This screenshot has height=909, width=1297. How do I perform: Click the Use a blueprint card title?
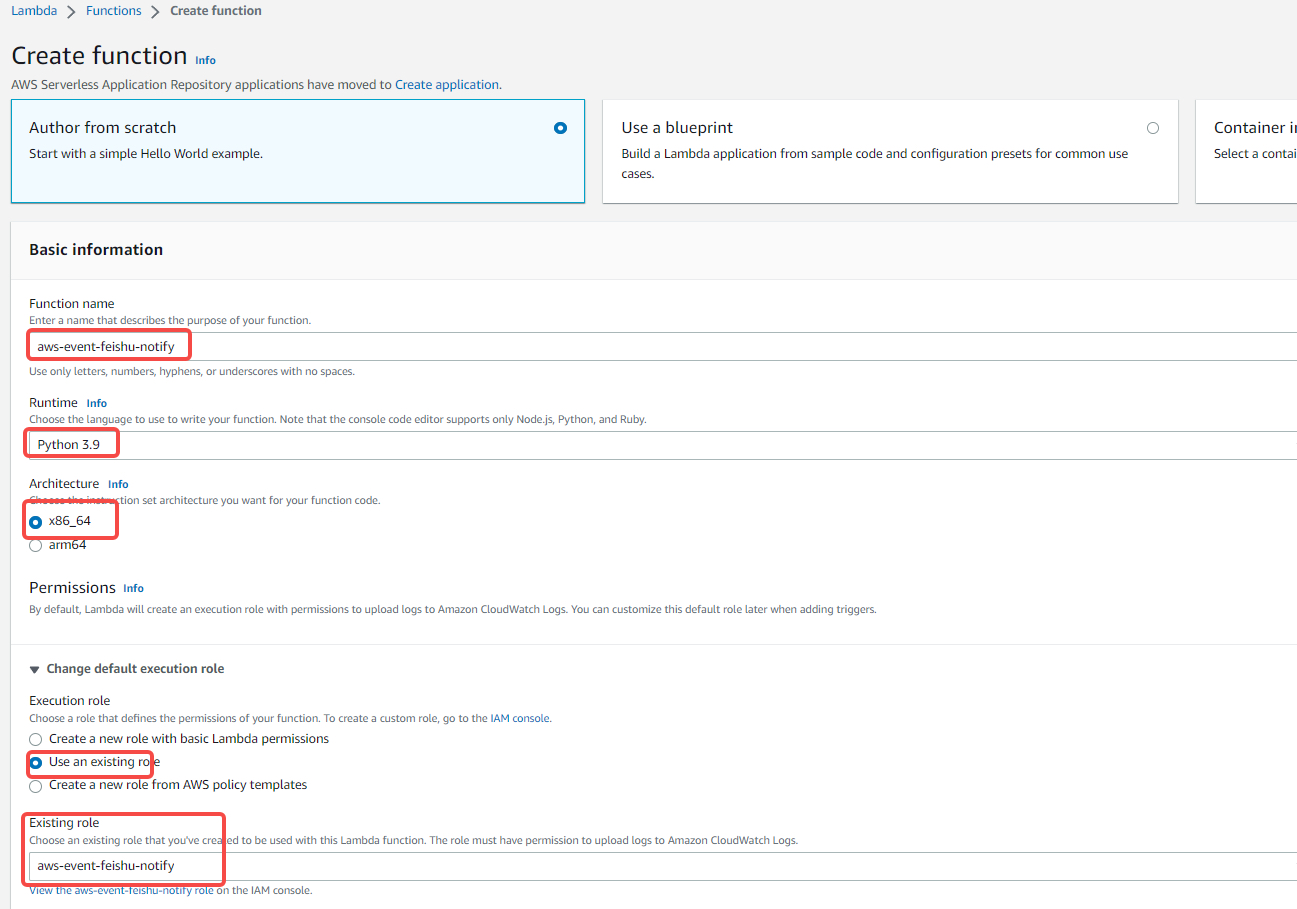(x=677, y=128)
